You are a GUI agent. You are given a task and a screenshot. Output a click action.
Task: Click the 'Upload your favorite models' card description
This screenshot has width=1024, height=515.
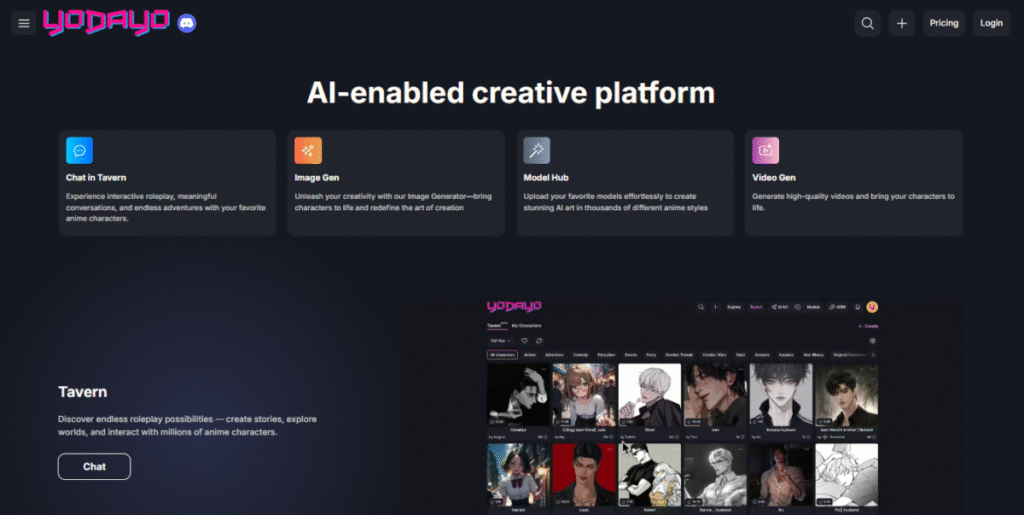coord(616,202)
